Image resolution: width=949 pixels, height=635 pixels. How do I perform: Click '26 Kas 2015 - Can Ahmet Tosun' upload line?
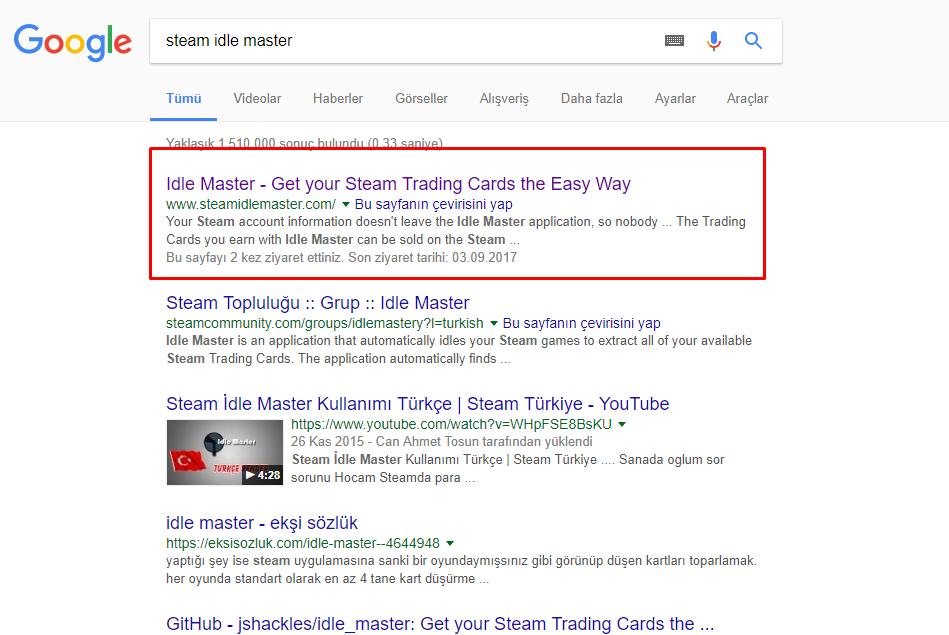point(441,441)
